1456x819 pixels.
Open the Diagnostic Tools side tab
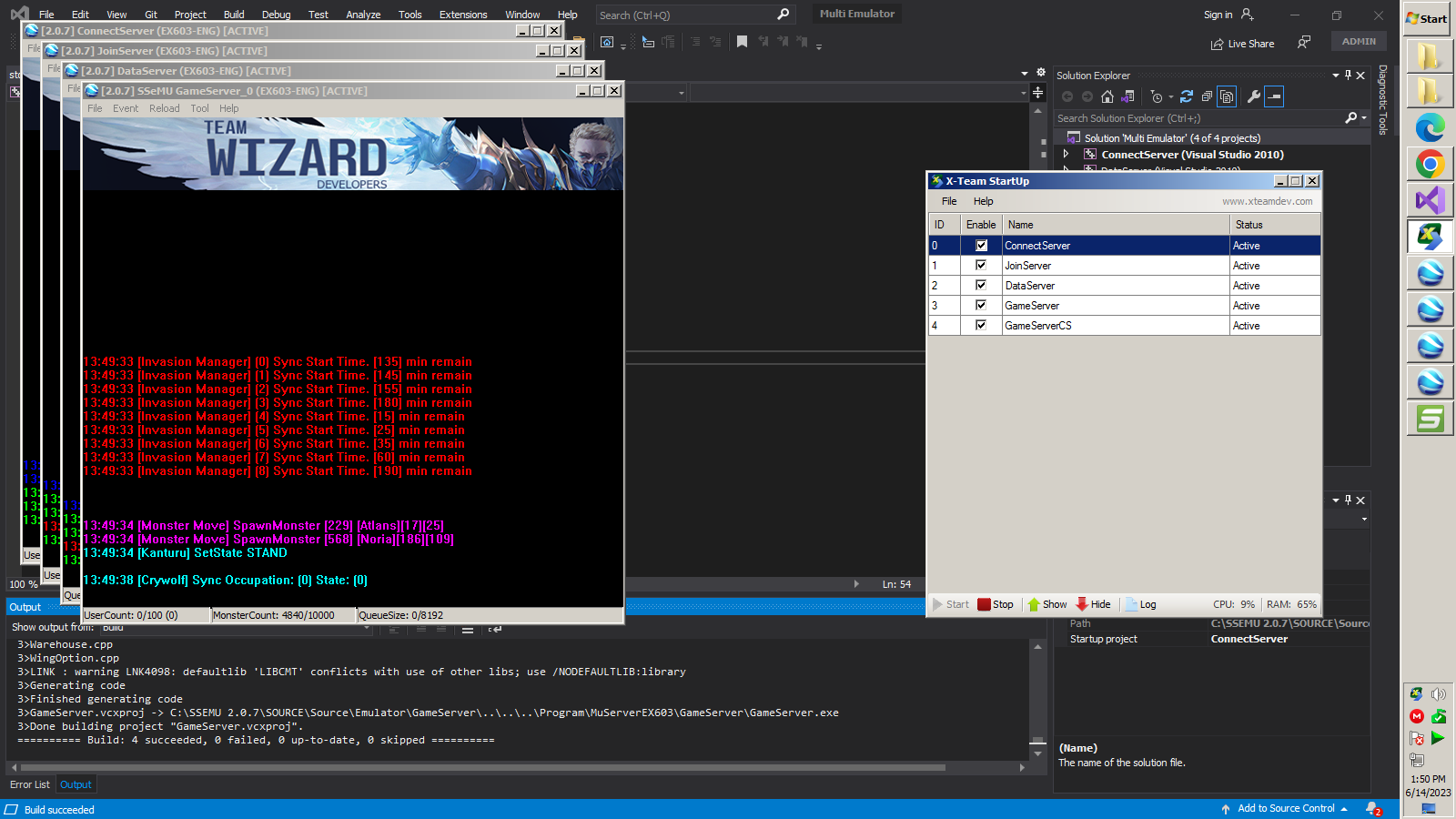(1383, 100)
